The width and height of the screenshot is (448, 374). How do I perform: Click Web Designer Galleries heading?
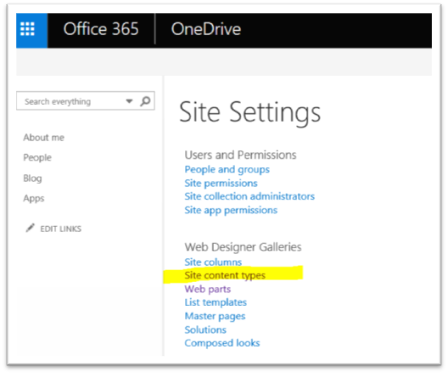point(243,247)
